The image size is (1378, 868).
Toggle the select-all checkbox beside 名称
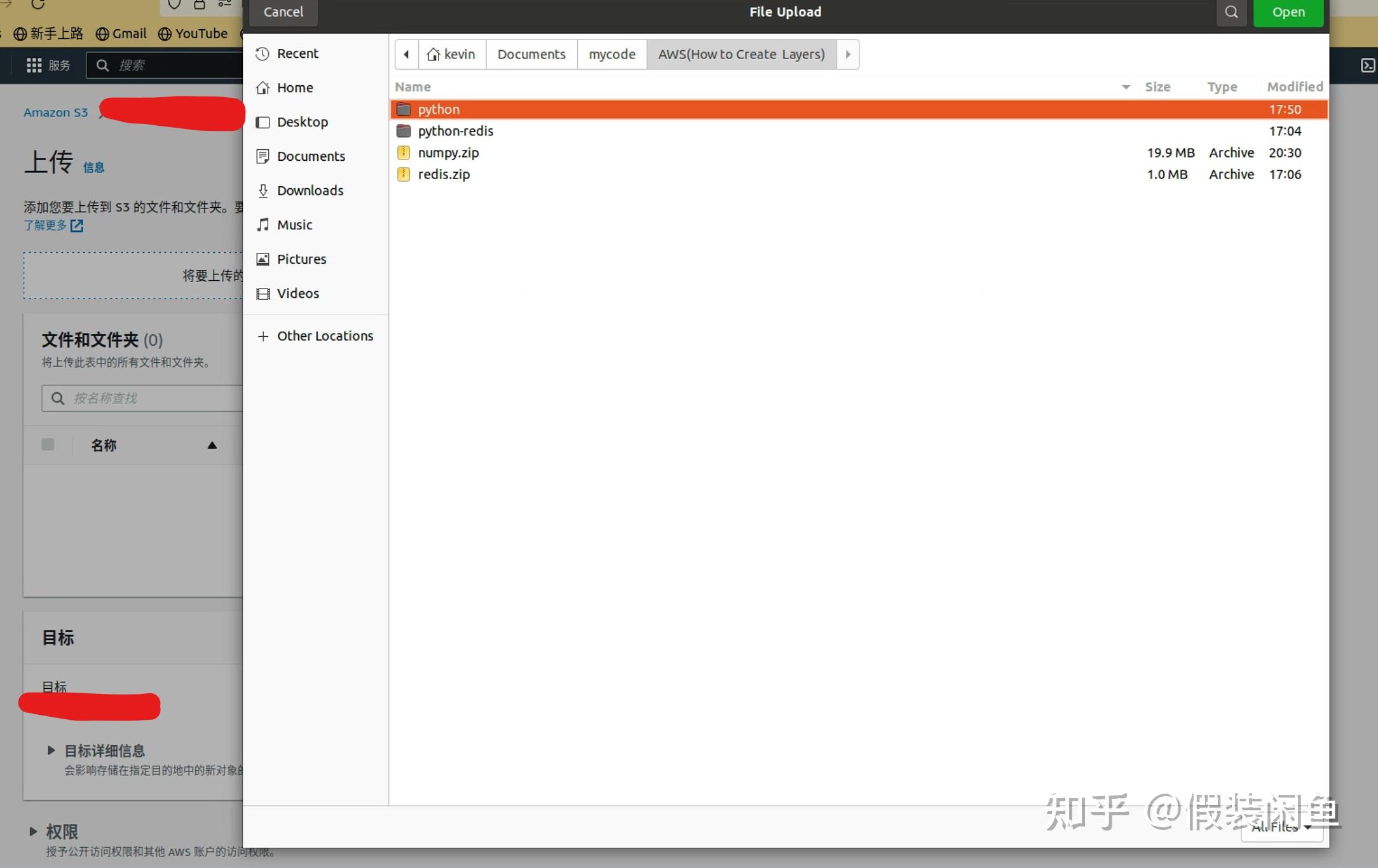click(x=48, y=445)
